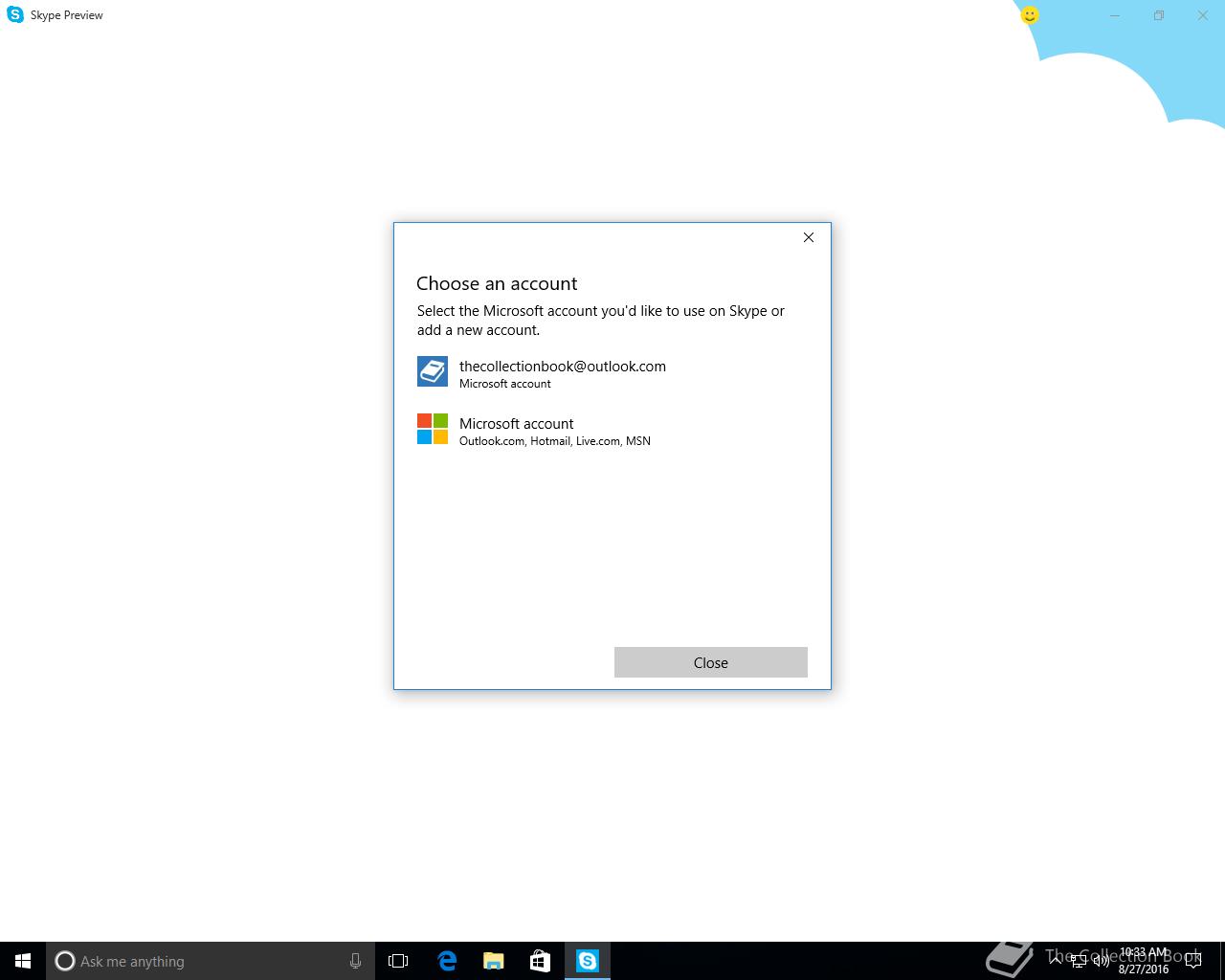Click the Cortana circle icon
Image resolution: width=1225 pixels, height=980 pixels.
[x=65, y=961]
